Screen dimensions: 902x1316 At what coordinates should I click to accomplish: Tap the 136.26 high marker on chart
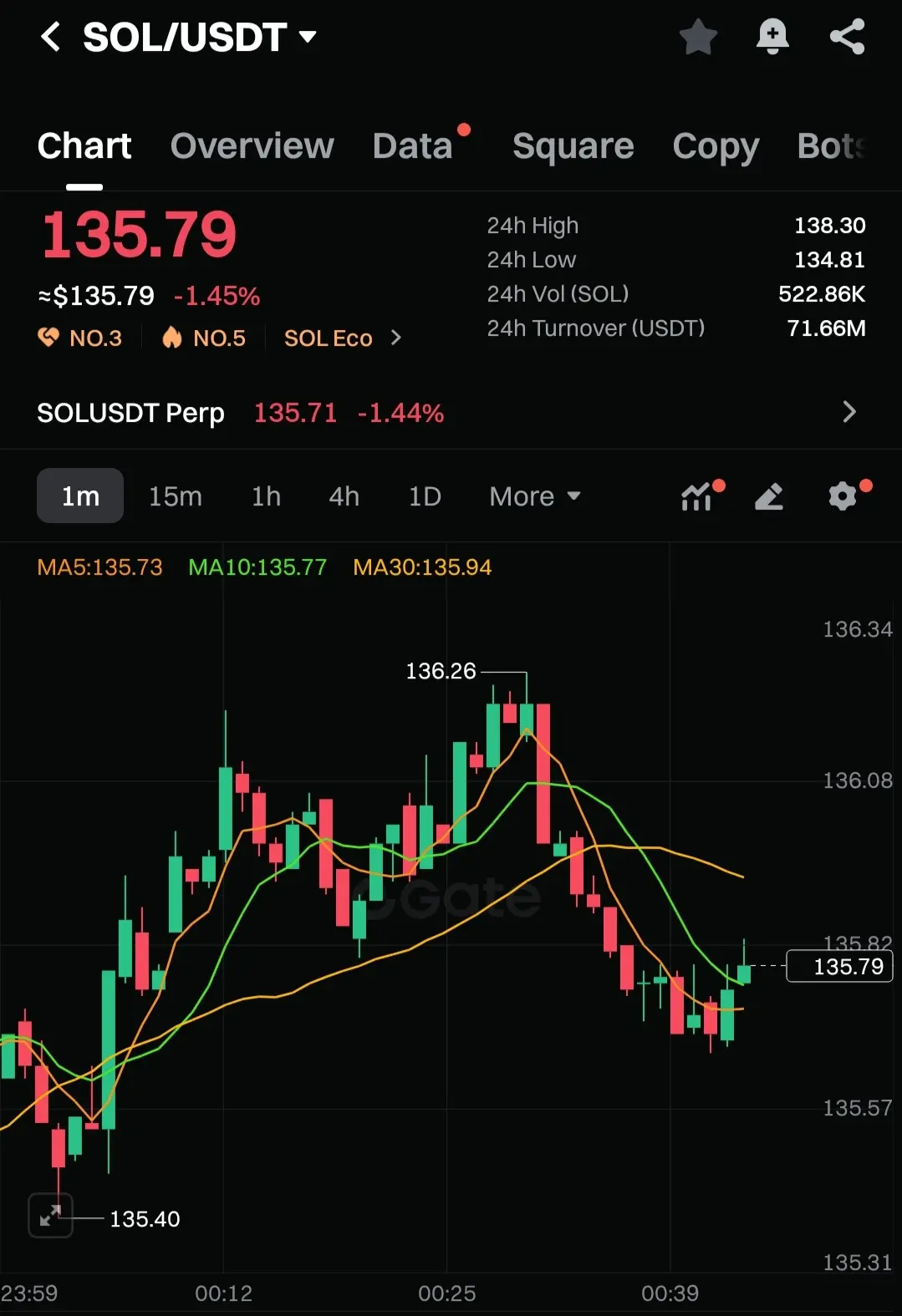coord(441,671)
